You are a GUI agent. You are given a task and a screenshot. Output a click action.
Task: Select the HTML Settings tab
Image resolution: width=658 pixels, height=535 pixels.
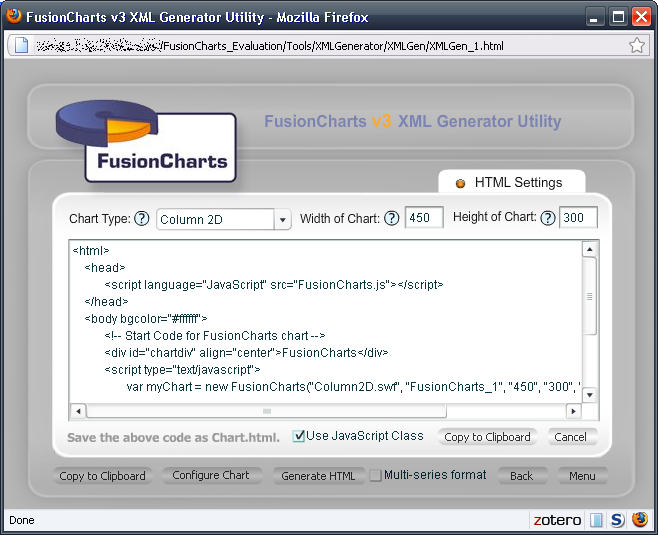click(510, 183)
